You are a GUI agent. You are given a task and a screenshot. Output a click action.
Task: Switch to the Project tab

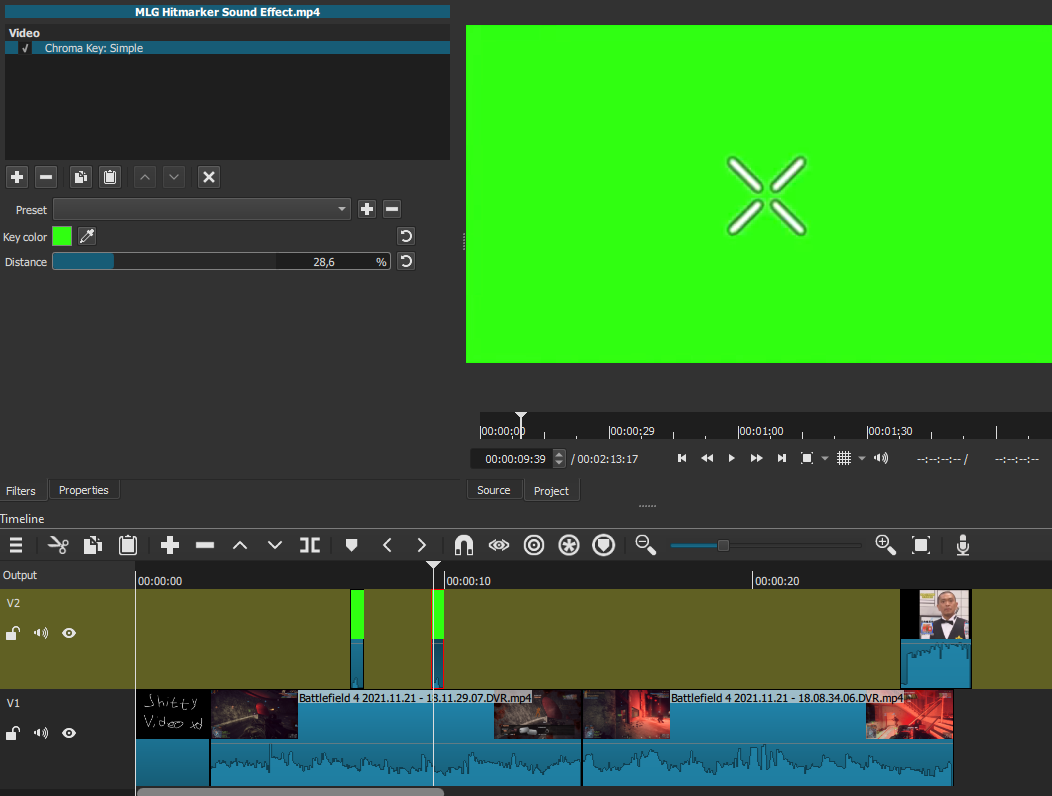click(551, 491)
